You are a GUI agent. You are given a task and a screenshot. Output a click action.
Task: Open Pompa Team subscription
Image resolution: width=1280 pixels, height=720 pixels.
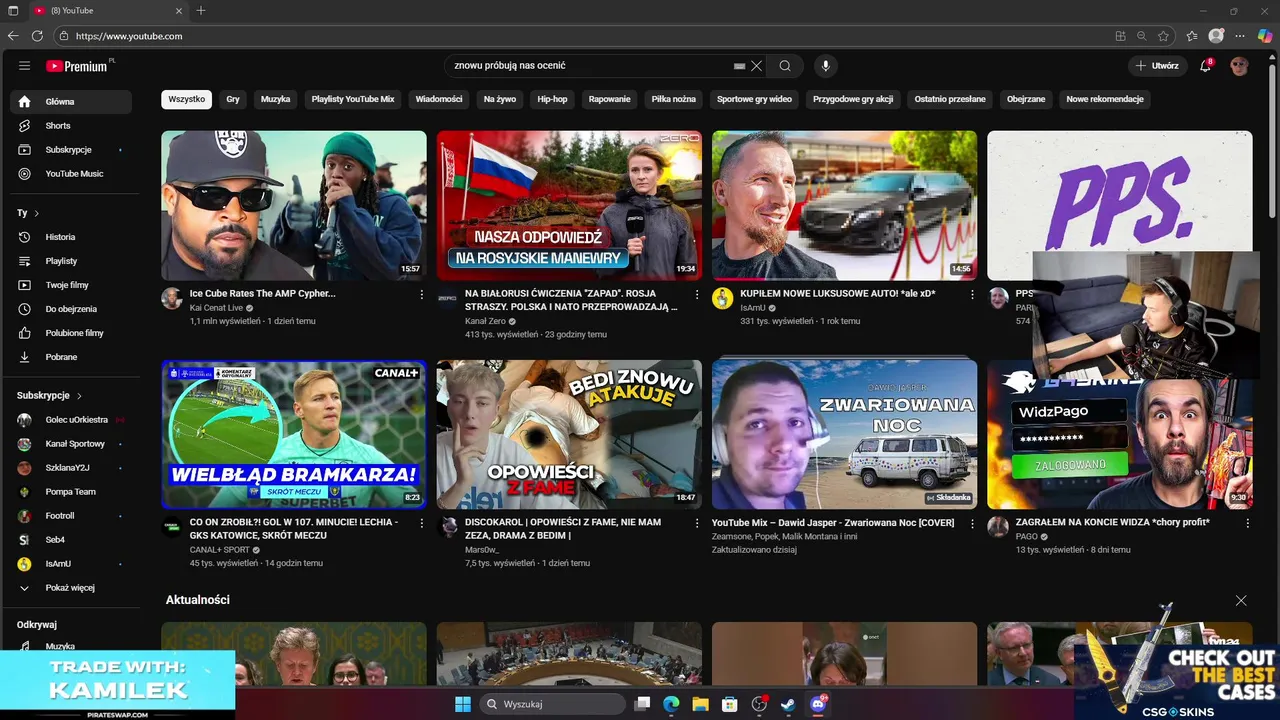(71, 492)
